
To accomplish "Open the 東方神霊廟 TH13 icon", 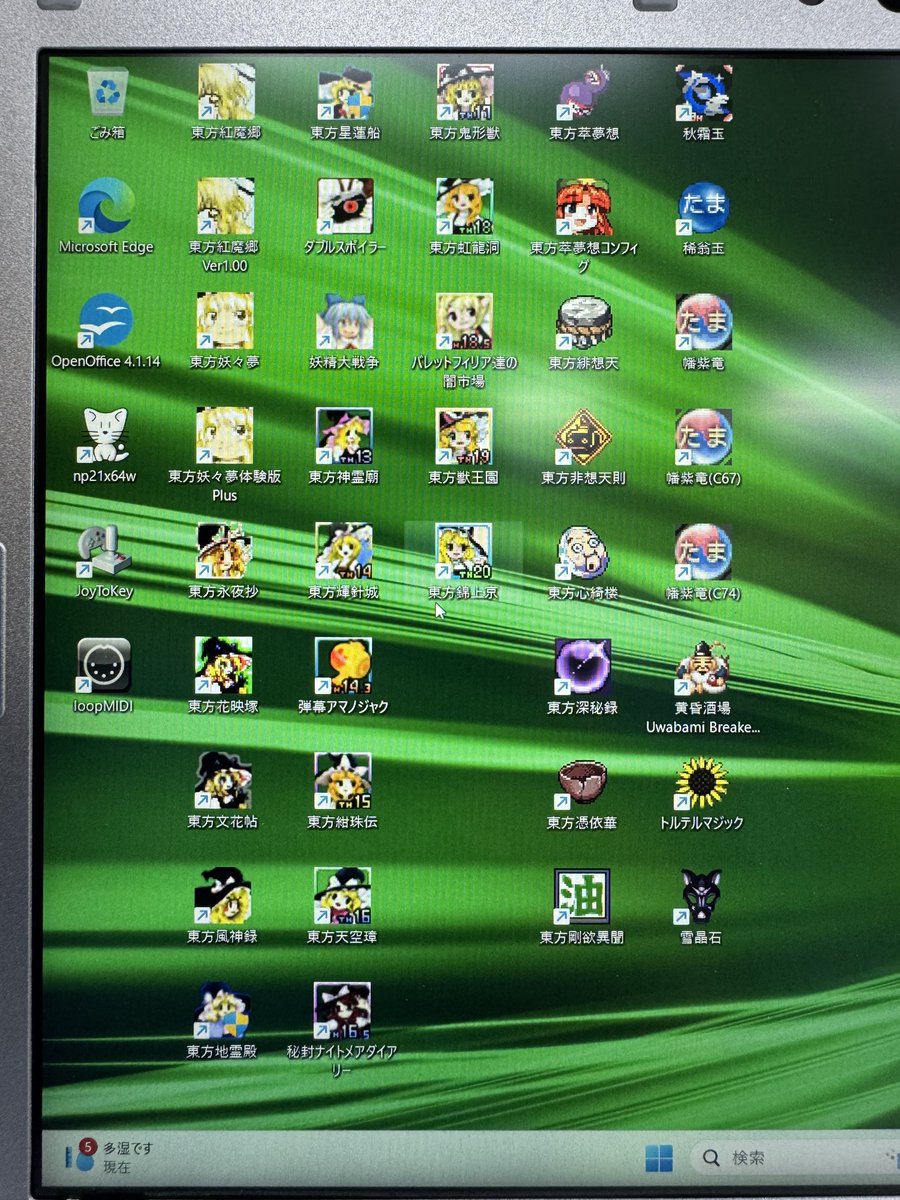I will coord(344,435).
